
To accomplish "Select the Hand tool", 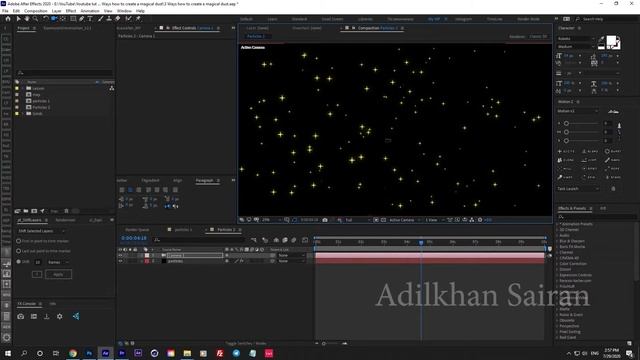I will coord(27,19).
